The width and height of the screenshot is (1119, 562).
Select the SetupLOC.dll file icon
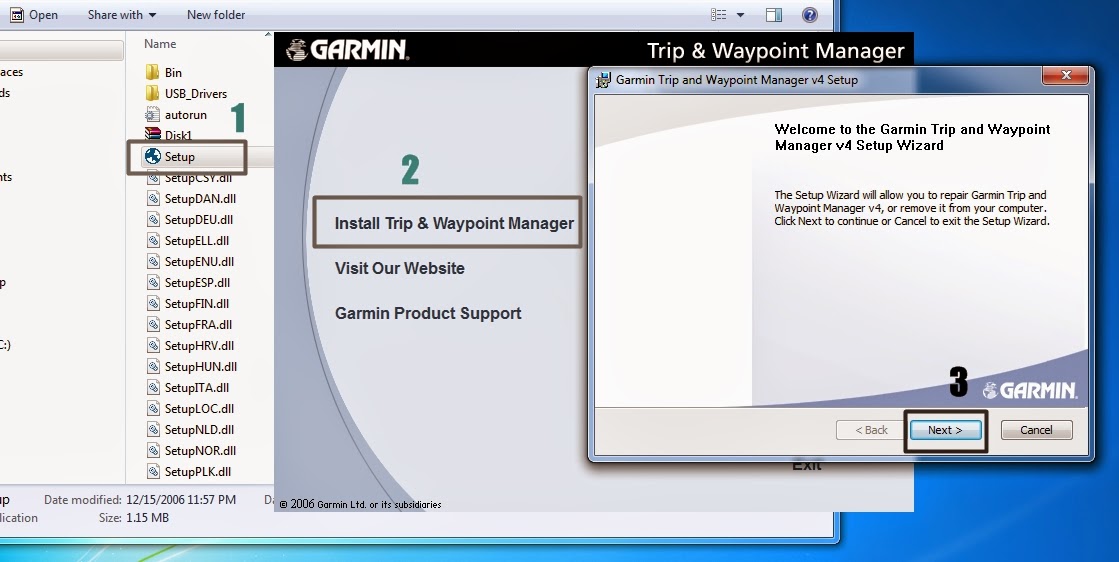coord(153,409)
